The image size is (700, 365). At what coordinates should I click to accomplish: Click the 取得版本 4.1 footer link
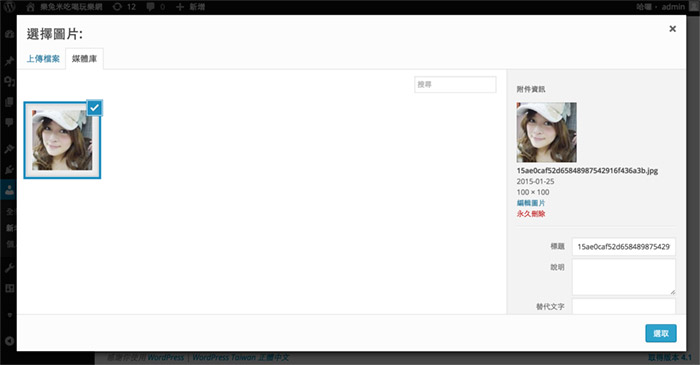[670, 357]
